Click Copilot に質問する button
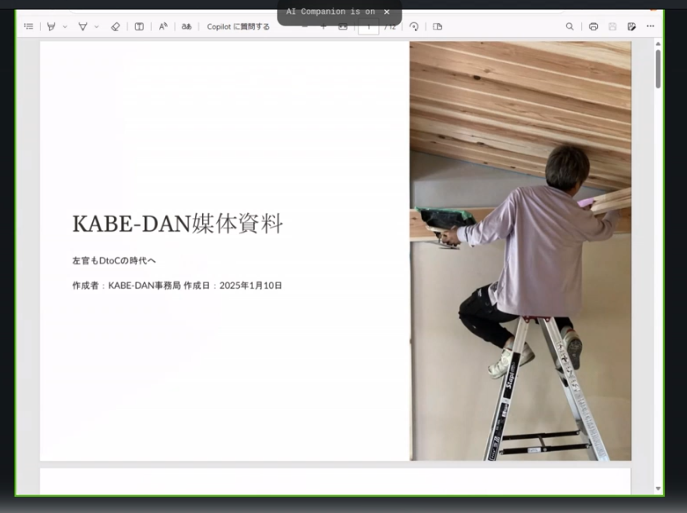The height and width of the screenshot is (513, 687). click(x=238, y=27)
